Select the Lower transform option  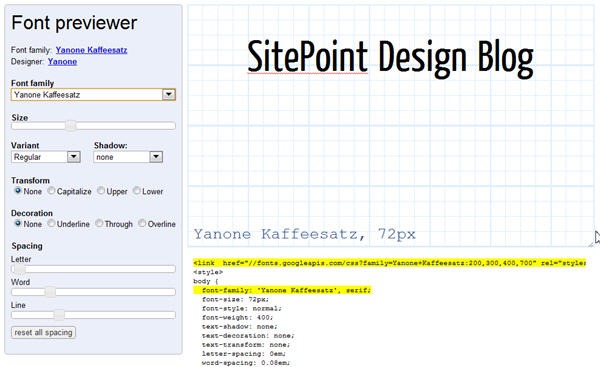137,191
